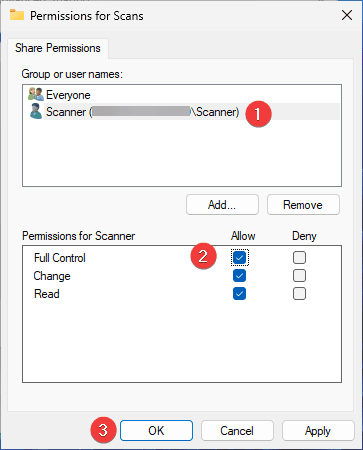Image resolution: width=363 pixels, height=450 pixels.
Task: Click the Full Control permission label
Action: (60, 258)
